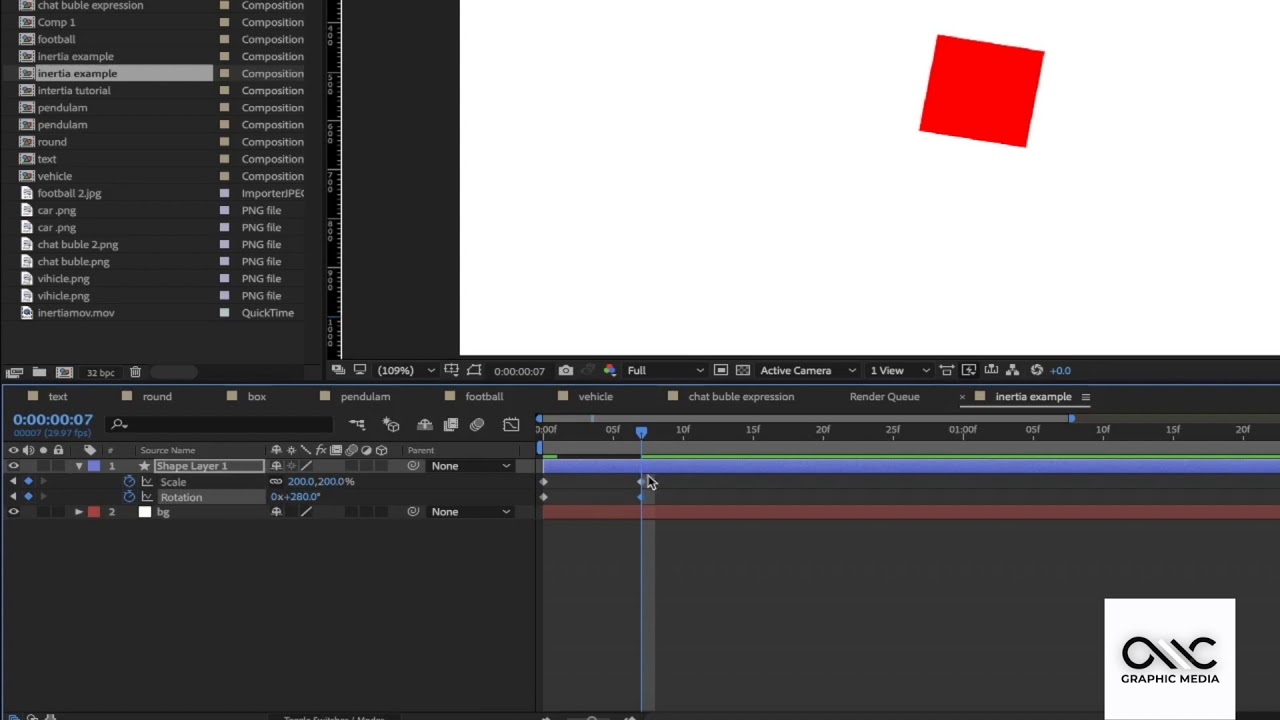
Task: Go to previous keyframe on Scale
Action: point(13,482)
